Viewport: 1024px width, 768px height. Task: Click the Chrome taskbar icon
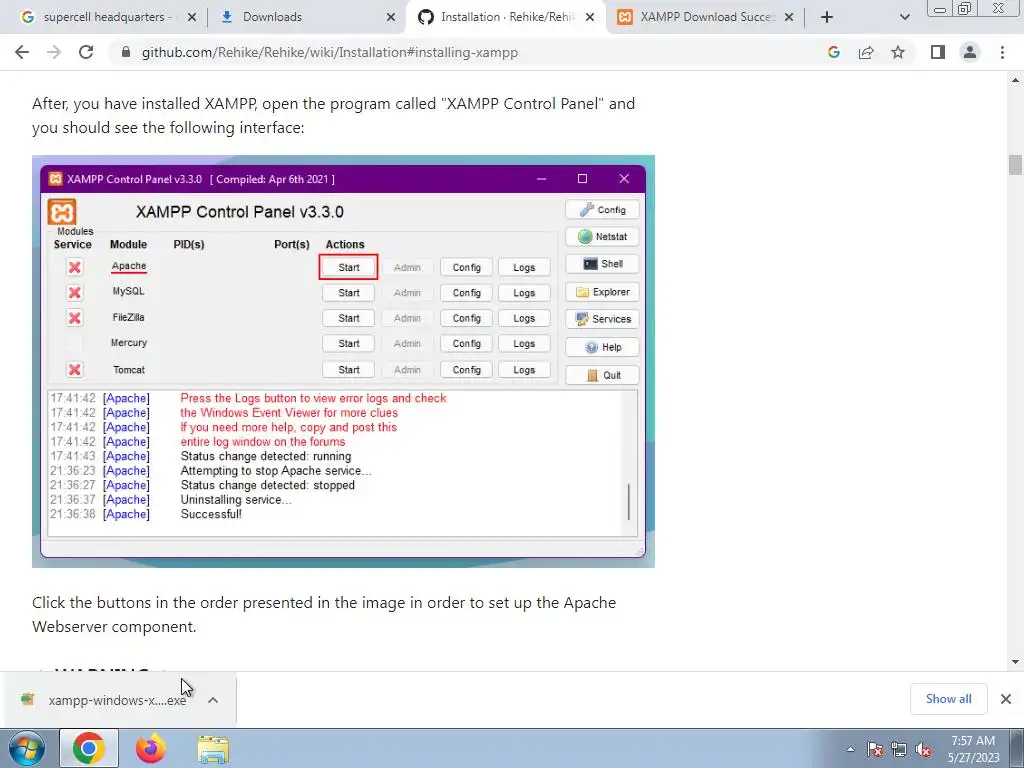tap(89, 748)
